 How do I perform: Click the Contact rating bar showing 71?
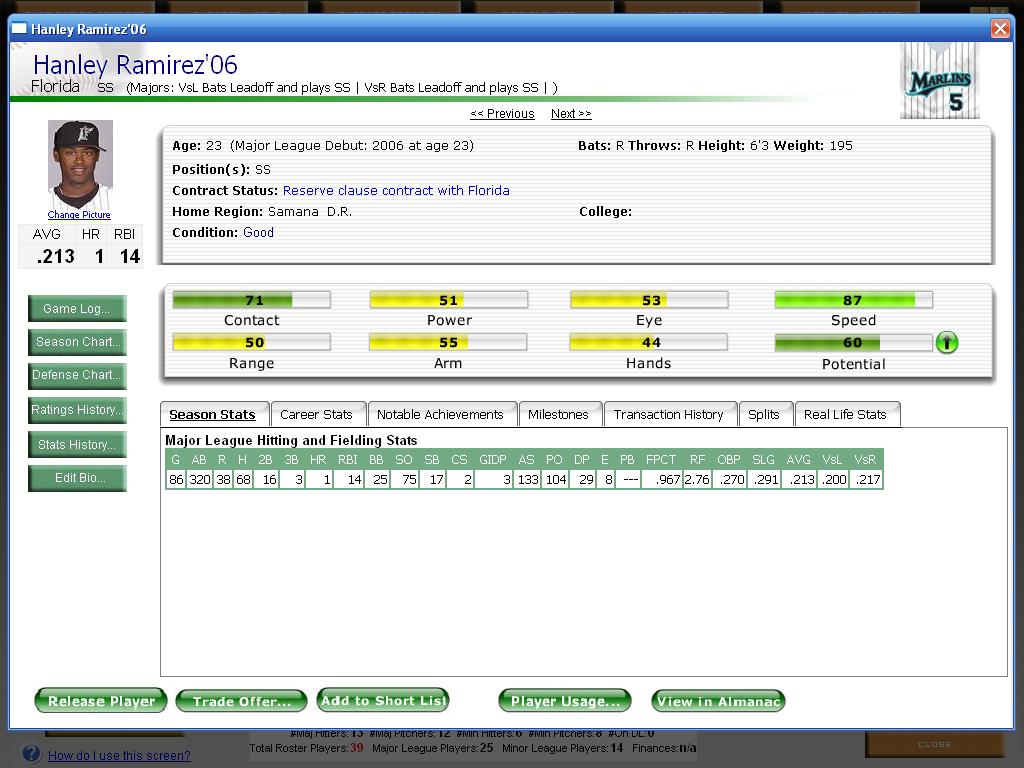pos(251,300)
